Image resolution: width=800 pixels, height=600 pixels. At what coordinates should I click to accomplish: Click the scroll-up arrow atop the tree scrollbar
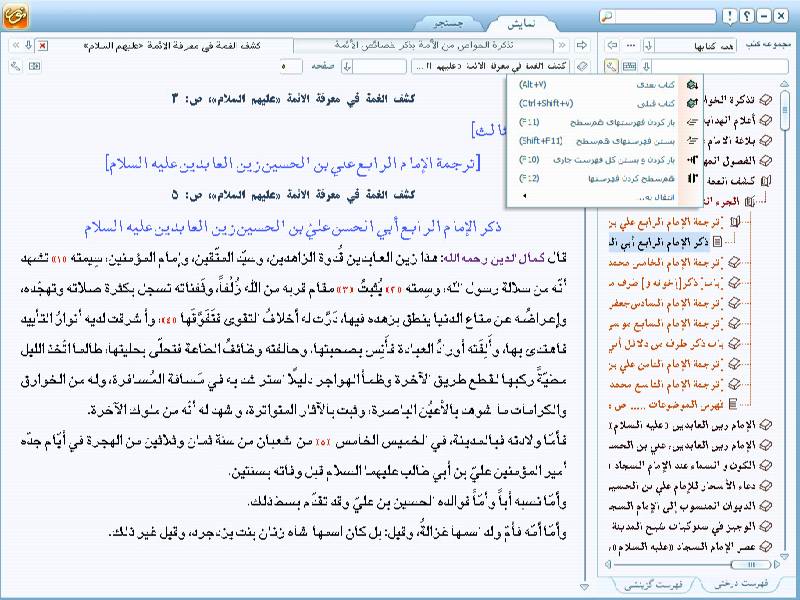[785, 84]
